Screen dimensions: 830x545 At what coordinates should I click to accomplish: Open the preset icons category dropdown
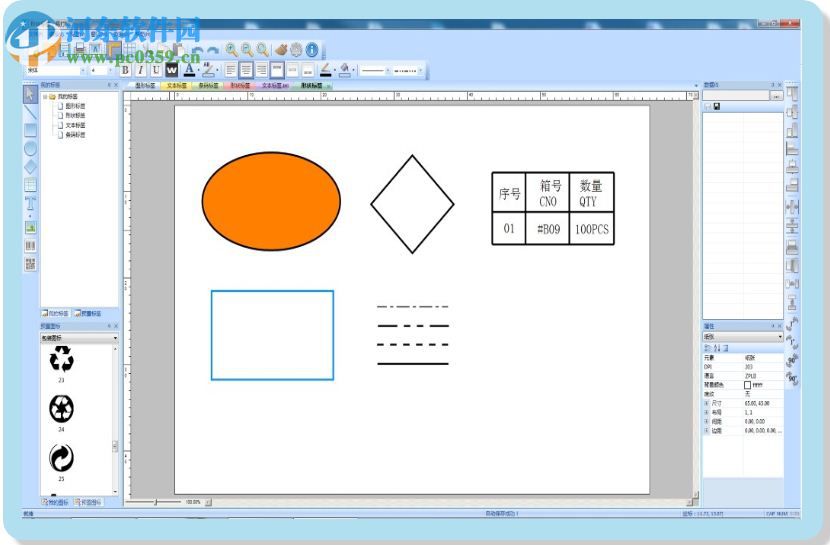[x=79, y=338]
